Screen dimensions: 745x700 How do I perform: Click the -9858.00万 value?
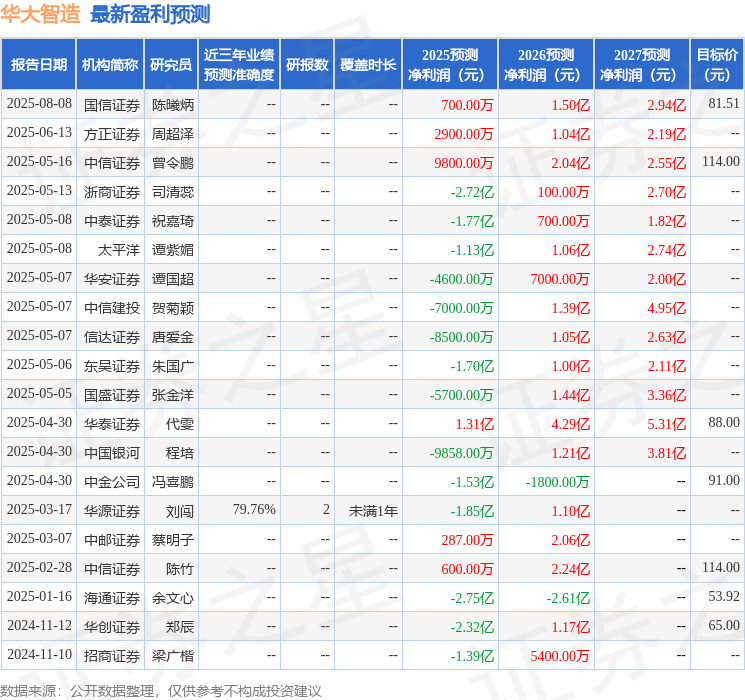point(461,453)
